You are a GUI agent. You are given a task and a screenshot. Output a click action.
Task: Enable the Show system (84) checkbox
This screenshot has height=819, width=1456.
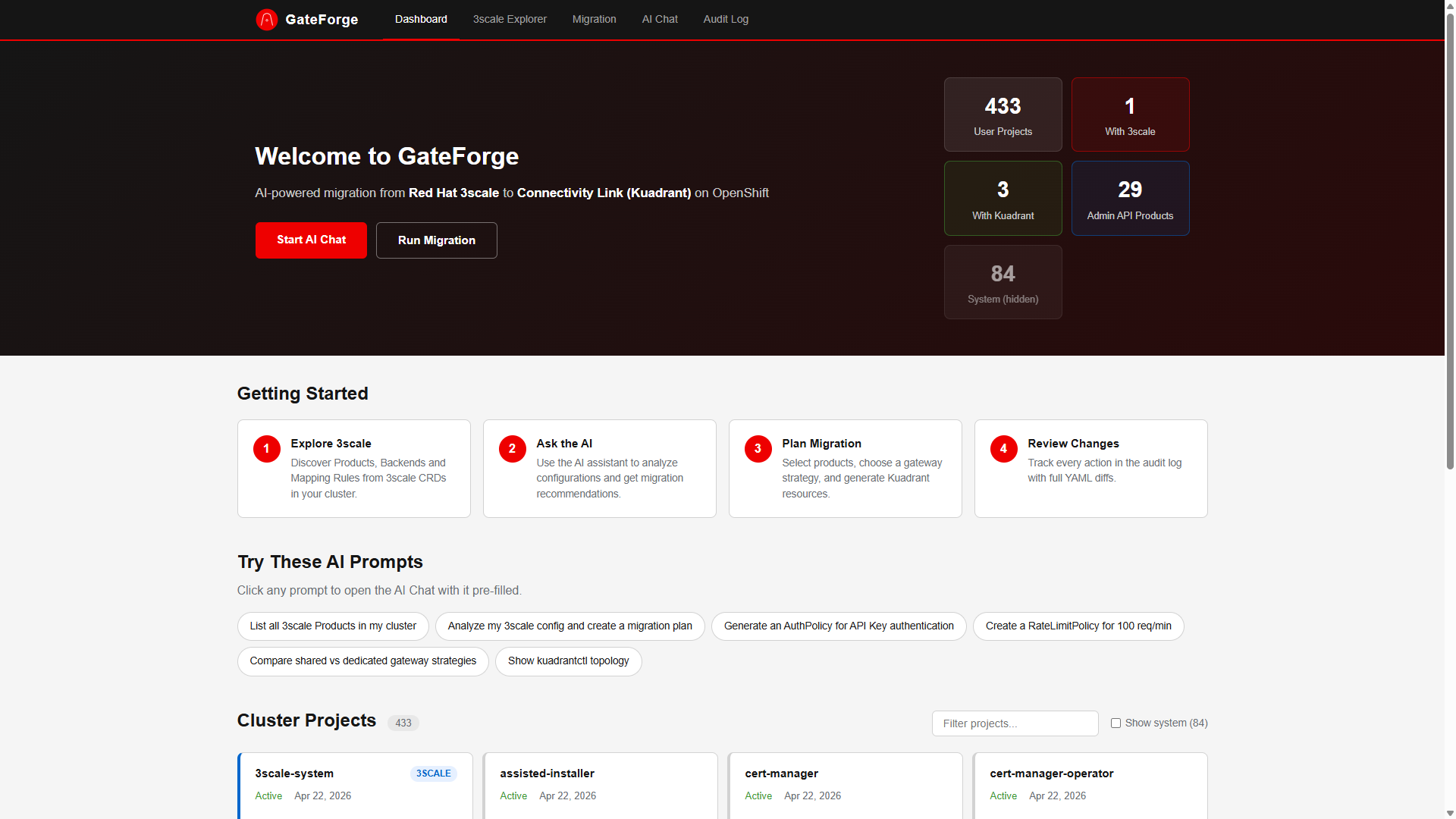click(x=1116, y=723)
